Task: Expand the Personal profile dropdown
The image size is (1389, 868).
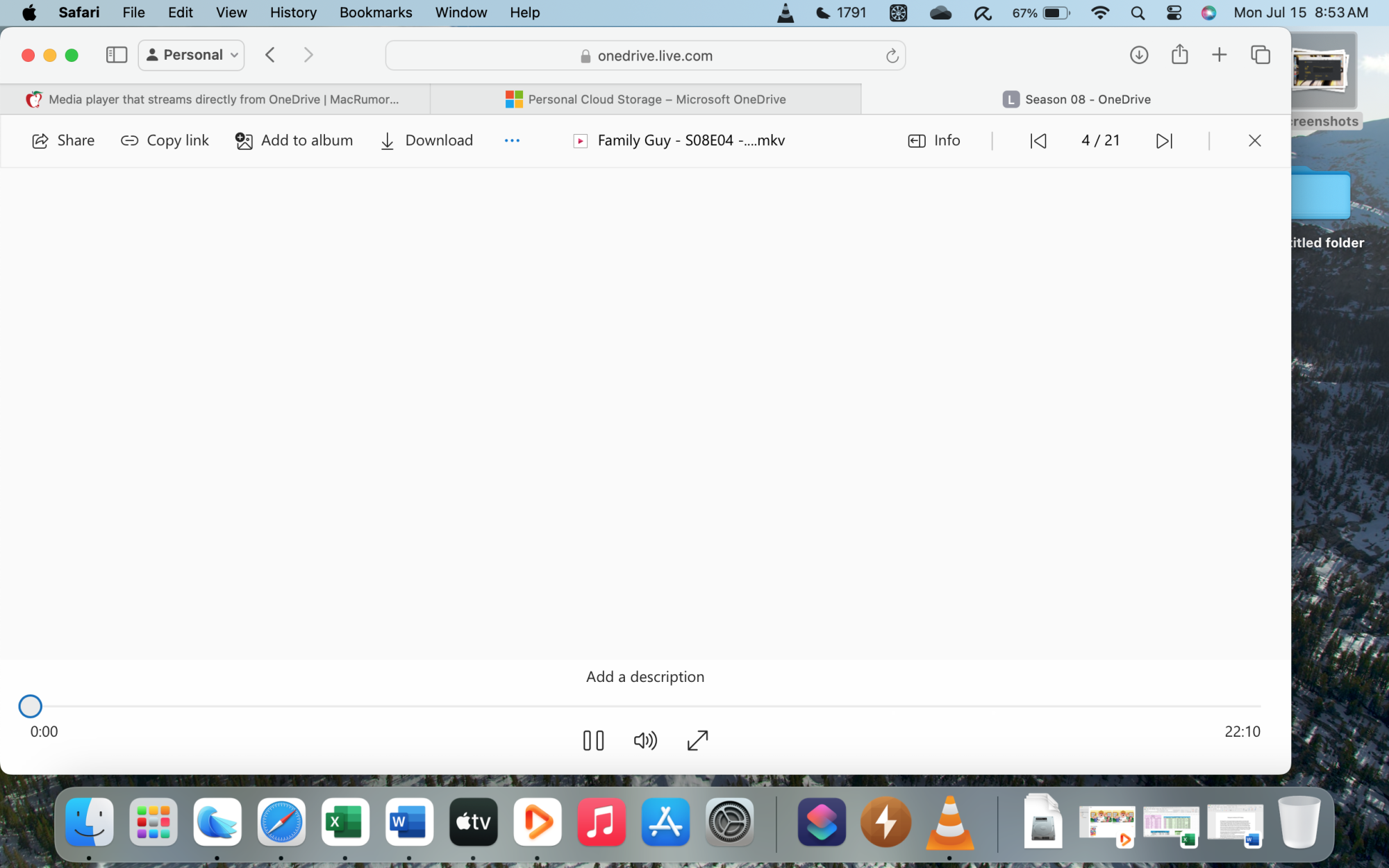Action: click(x=192, y=55)
